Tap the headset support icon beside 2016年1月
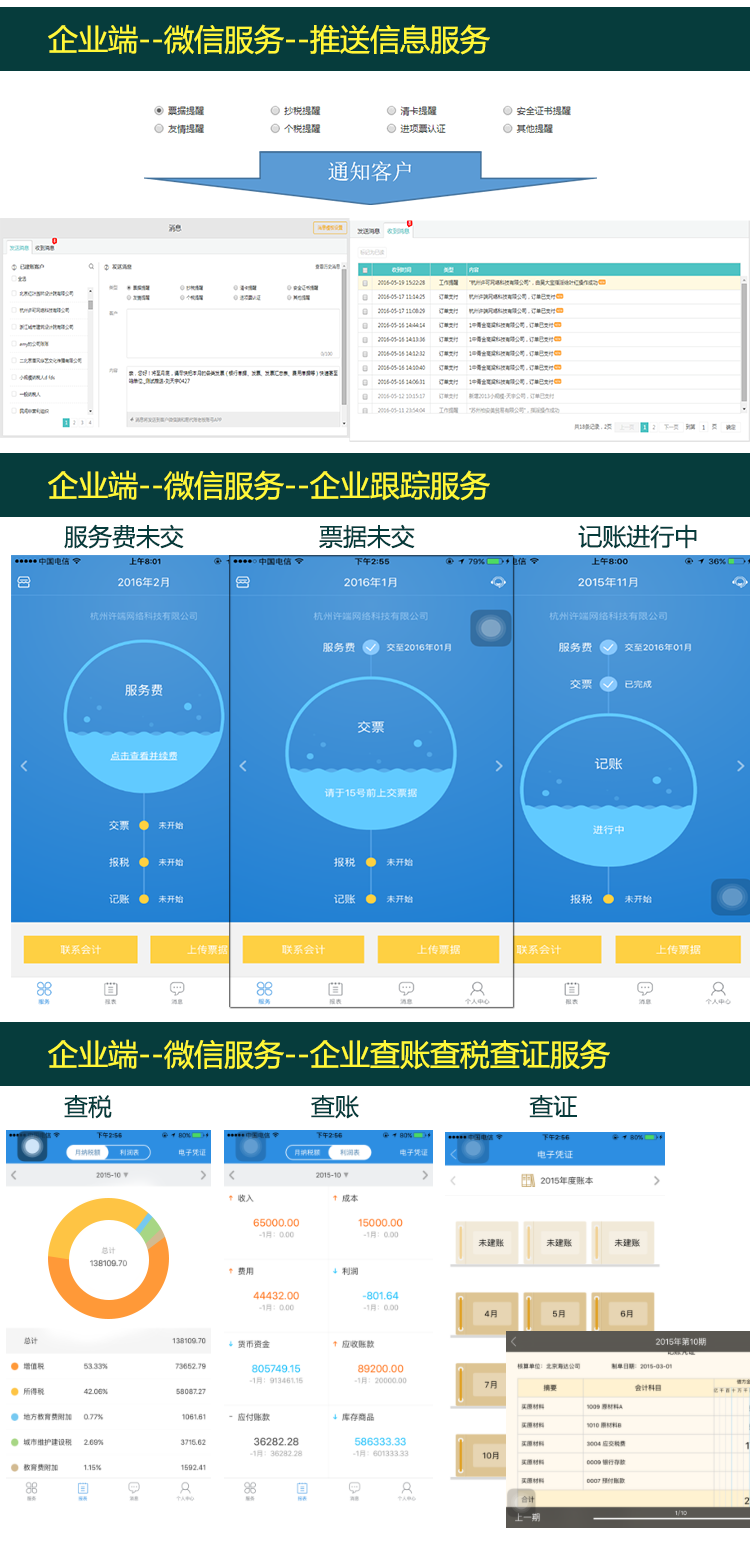The height and width of the screenshot is (1541, 750). [x=498, y=582]
